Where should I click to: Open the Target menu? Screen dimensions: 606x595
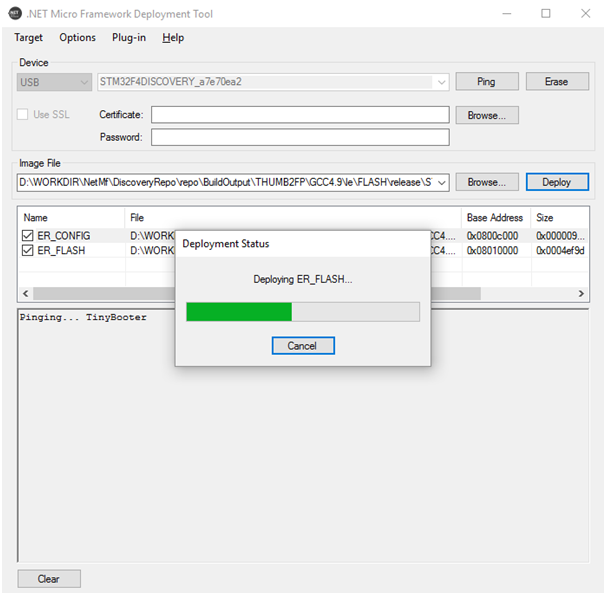pos(28,37)
